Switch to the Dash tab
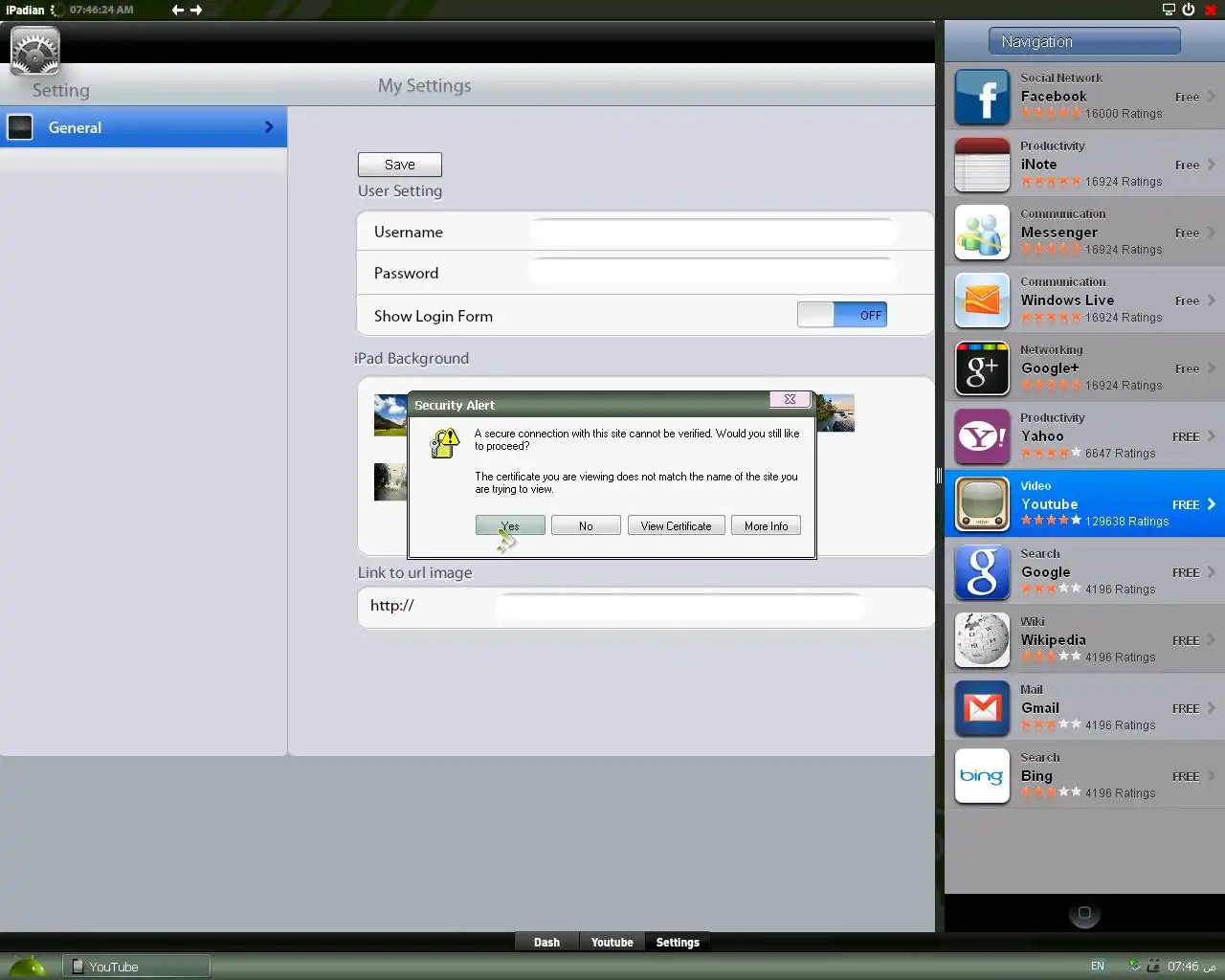The width and height of the screenshot is (1225, 980). [x=546, y=943]
